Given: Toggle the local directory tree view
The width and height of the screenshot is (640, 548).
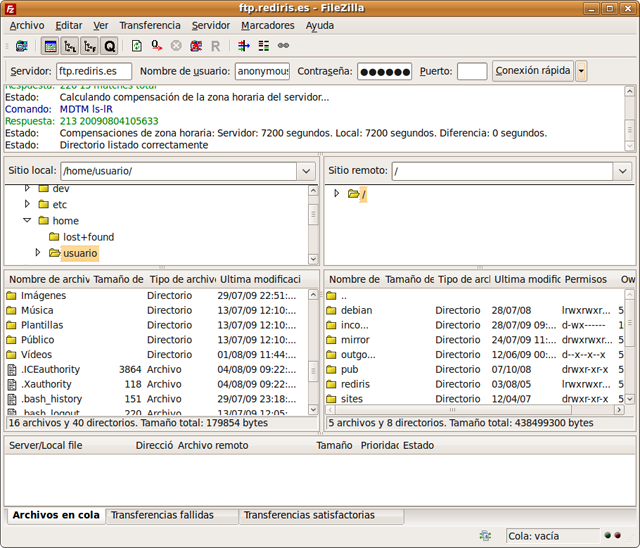Looking at the screenshot, I should pos(70,46).
